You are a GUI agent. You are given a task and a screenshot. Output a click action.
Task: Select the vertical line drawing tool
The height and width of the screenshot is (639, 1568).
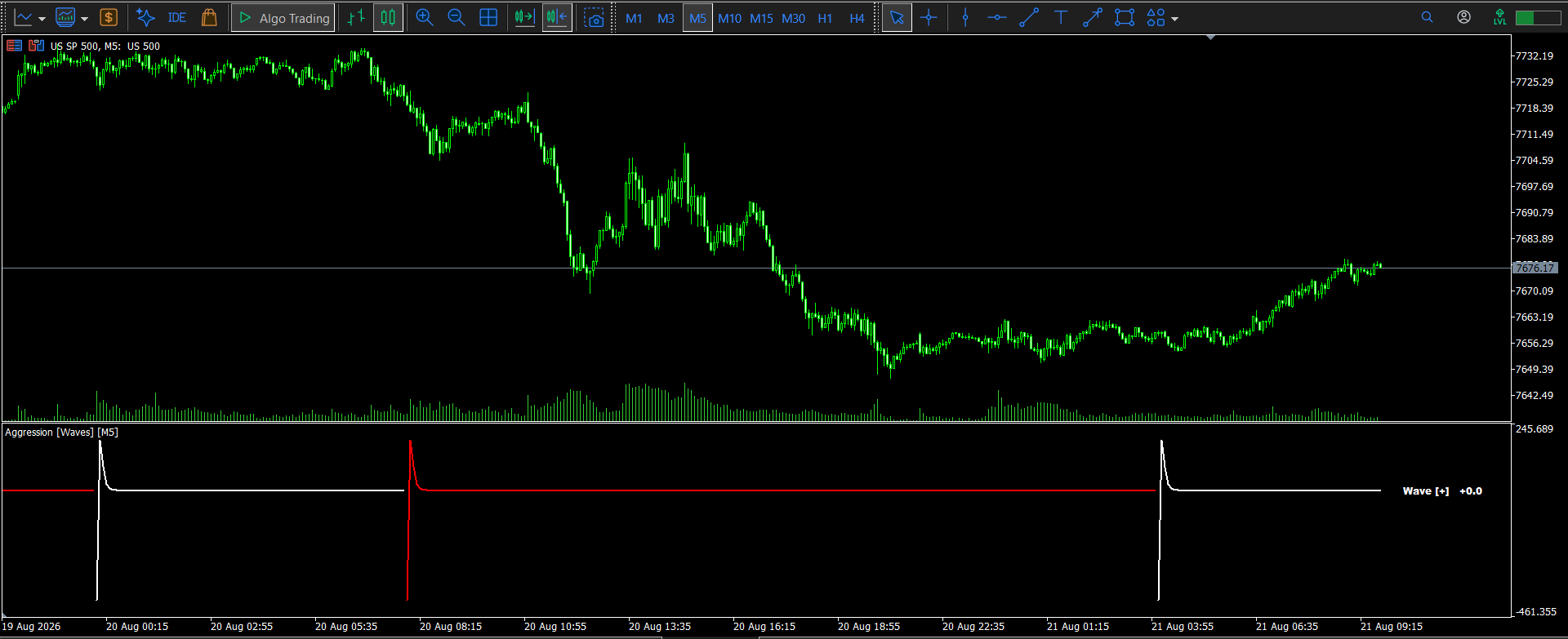coord(965,18)
